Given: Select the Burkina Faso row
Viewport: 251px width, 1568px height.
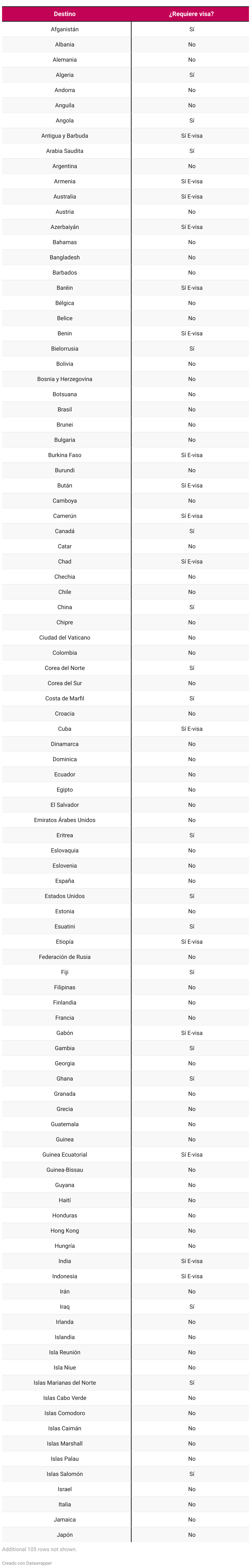Looking at the screenshot, I should coord(125,455).
